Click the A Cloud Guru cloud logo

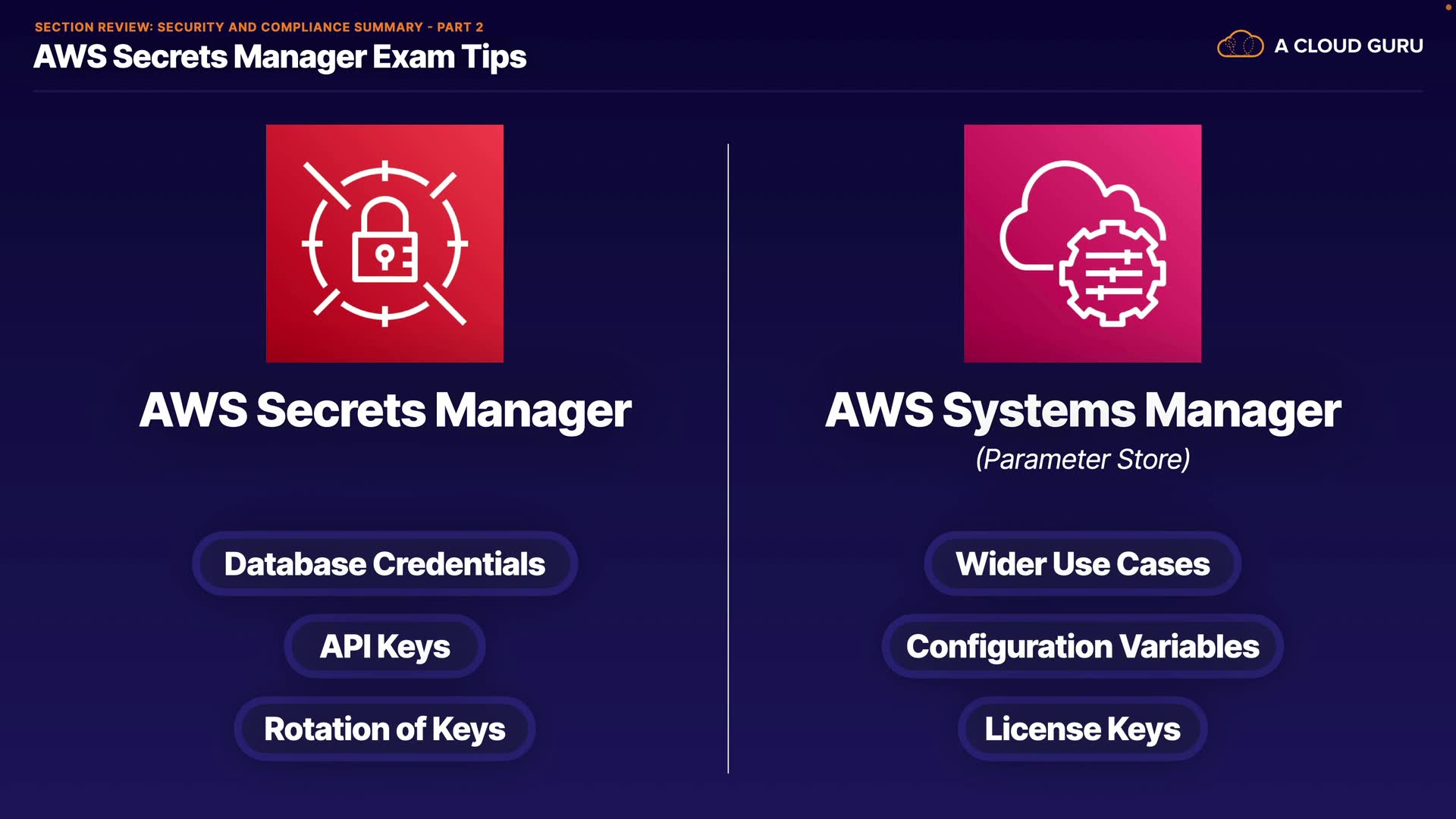coord(1240,45)
